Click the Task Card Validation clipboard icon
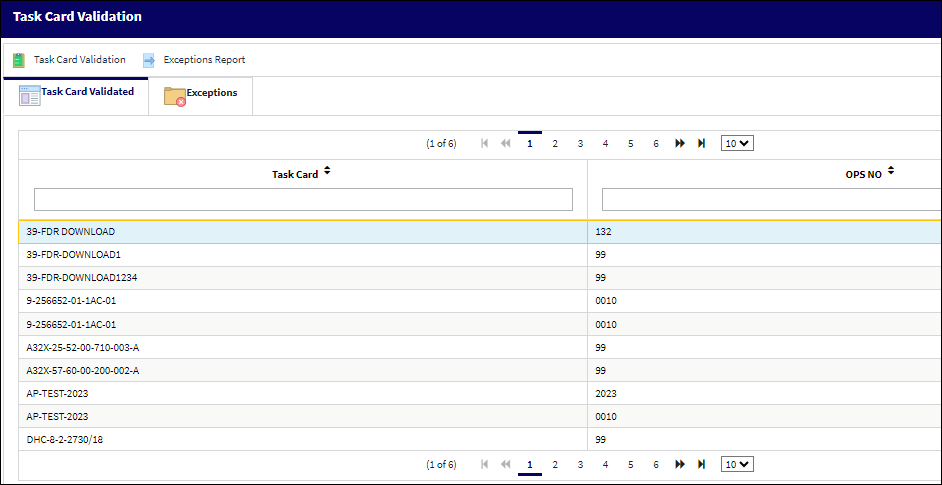This screenshot has height=485, width=942. click(x=19, y=60)
